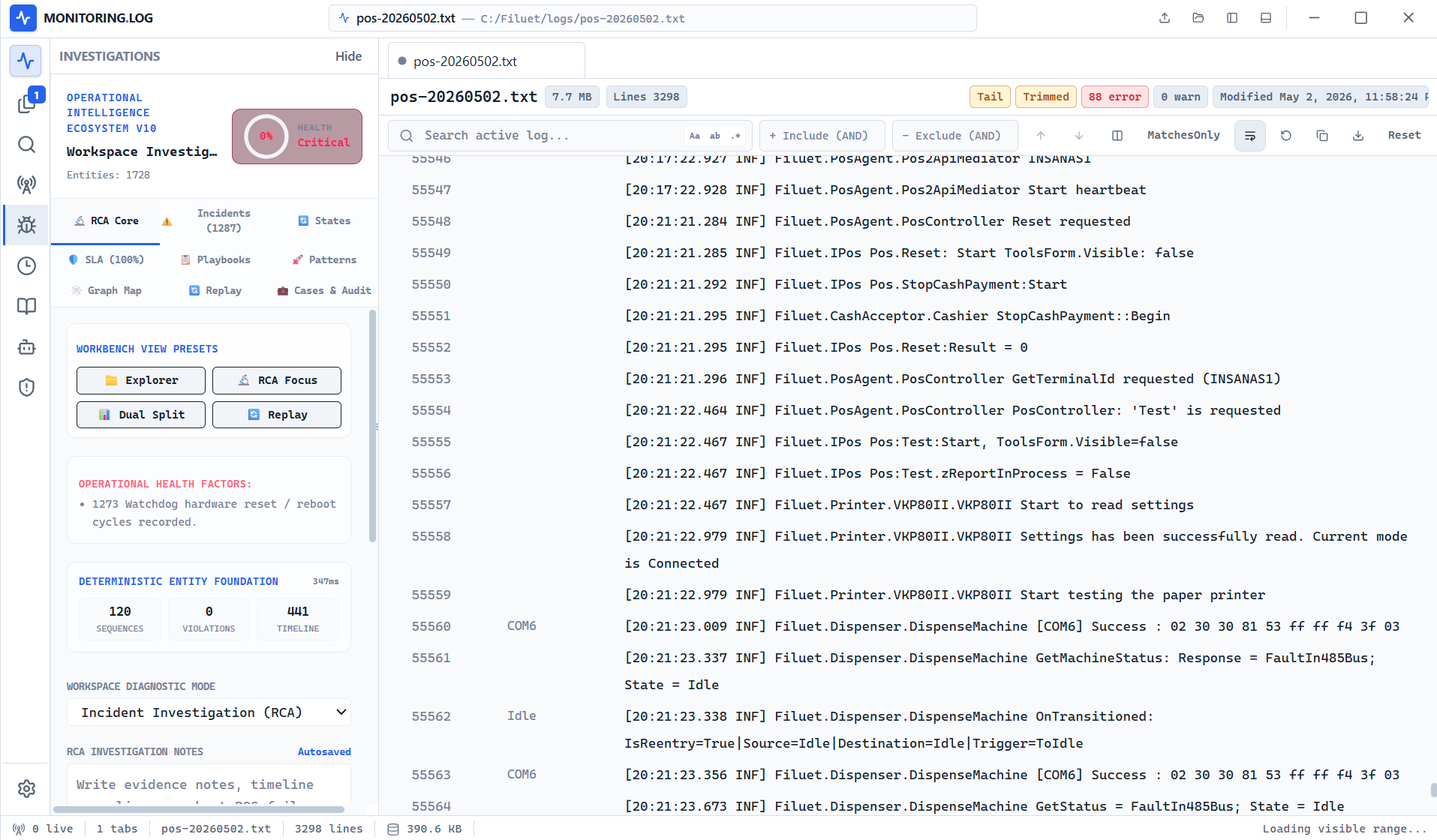This screenshot has width=1437, height=840.
Task: Open the shield alert sidebar icon
Action: click(x=26, y=387)
